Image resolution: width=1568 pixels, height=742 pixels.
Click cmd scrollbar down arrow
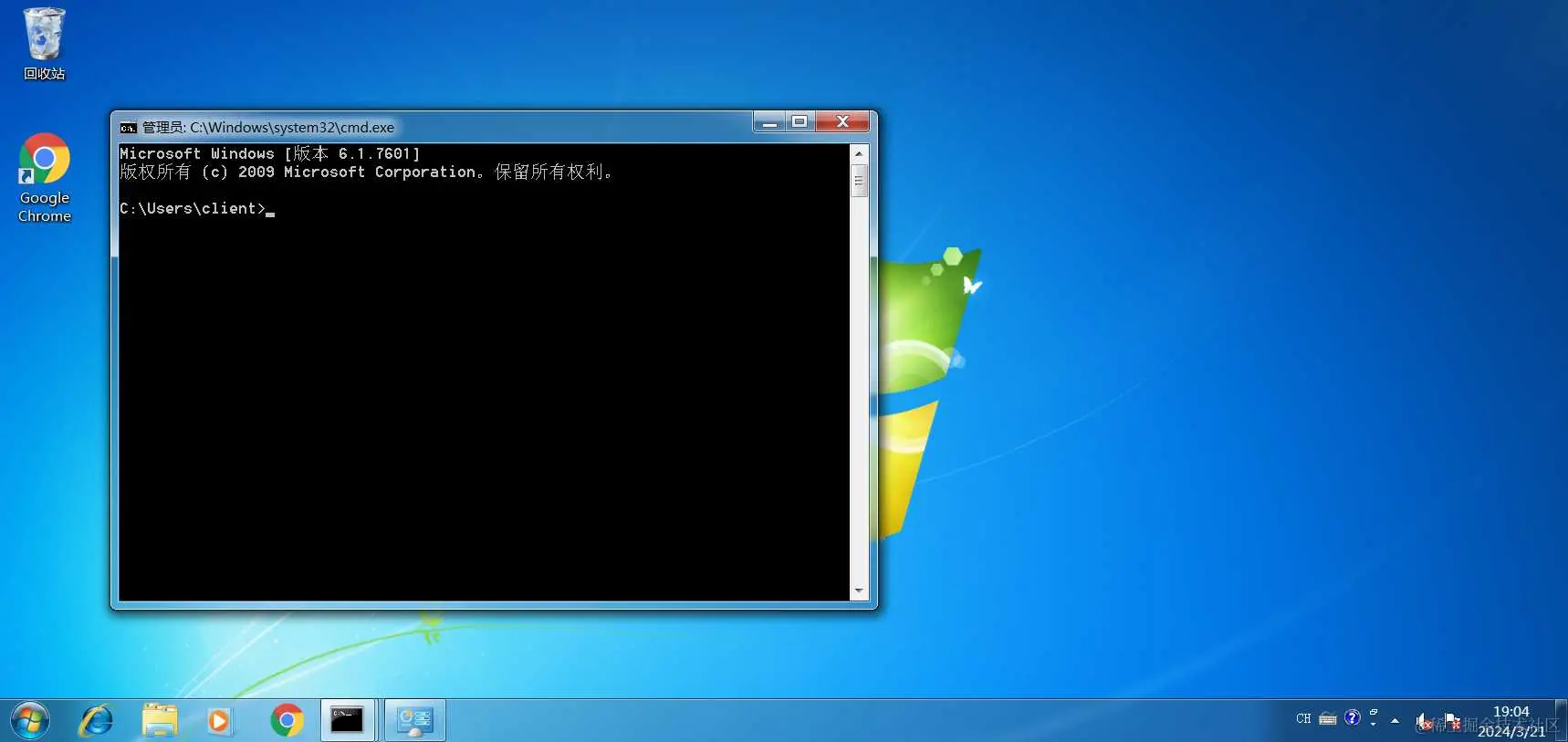point(859,591)
